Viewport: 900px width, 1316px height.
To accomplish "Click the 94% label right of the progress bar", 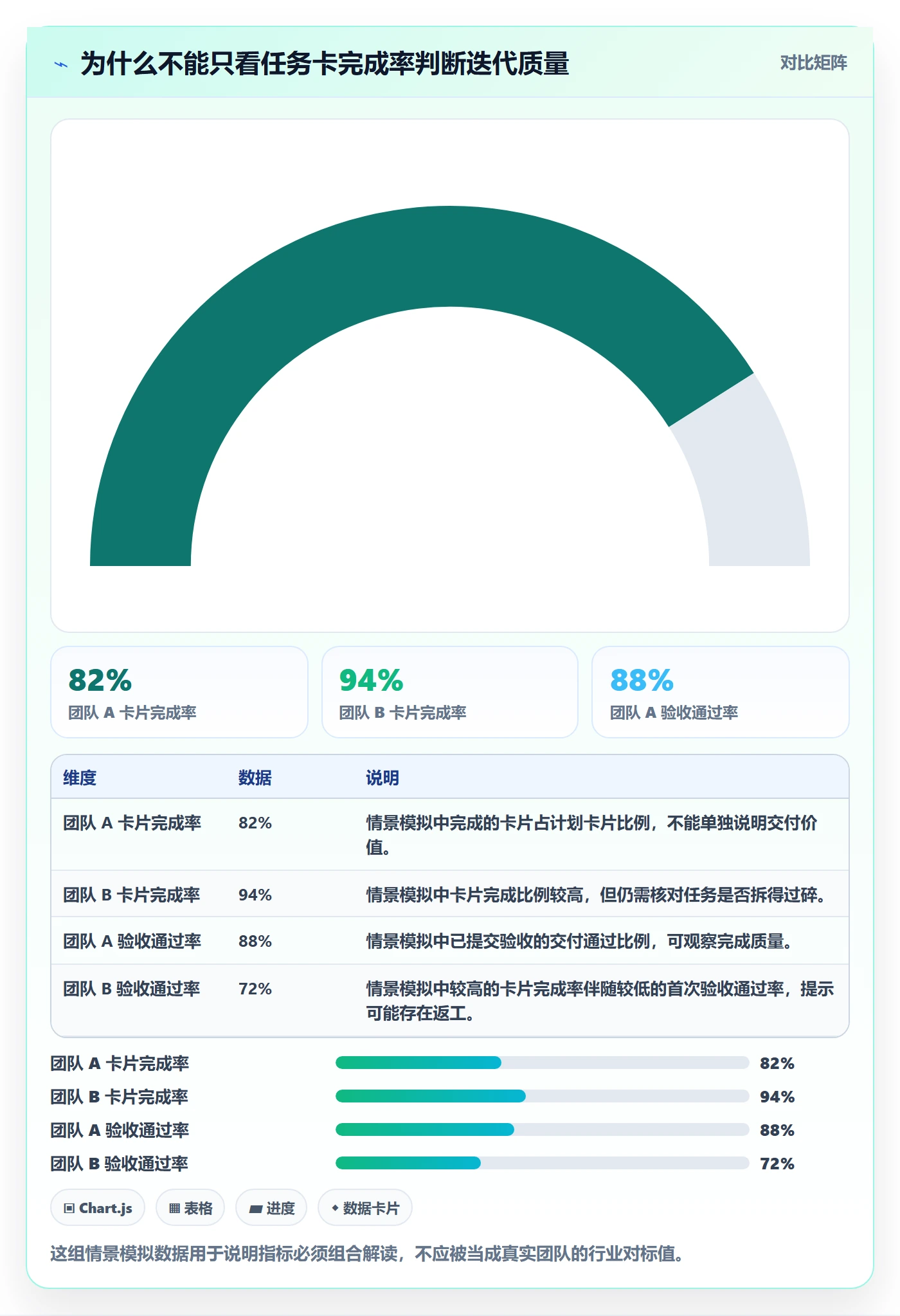I will (777, 1097).
